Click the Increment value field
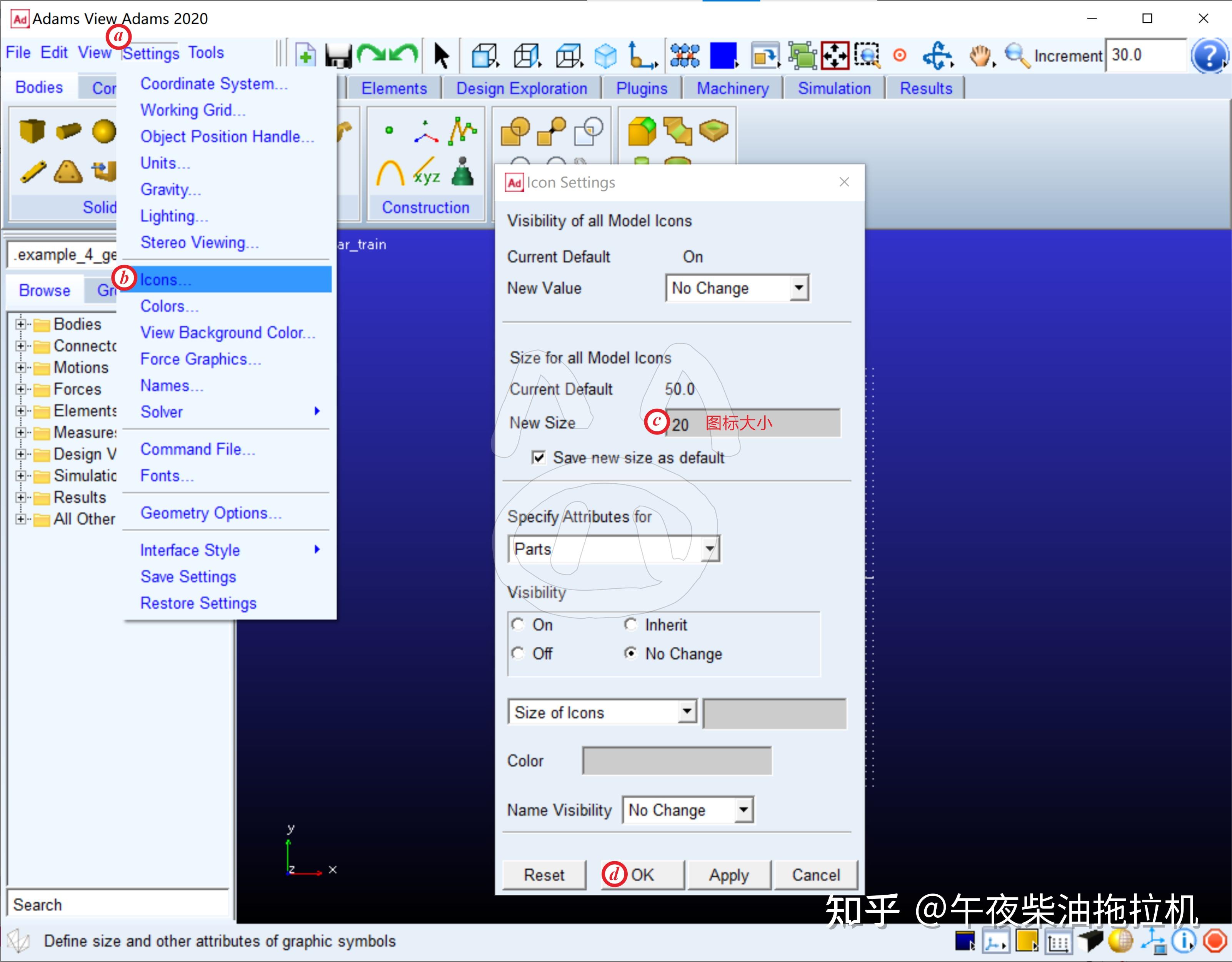 tap(1146, 55)
